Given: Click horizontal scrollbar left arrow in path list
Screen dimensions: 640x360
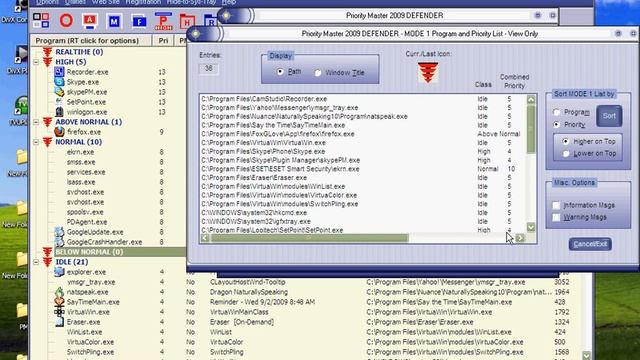Looking at the screenshot, I should [205, 238].
